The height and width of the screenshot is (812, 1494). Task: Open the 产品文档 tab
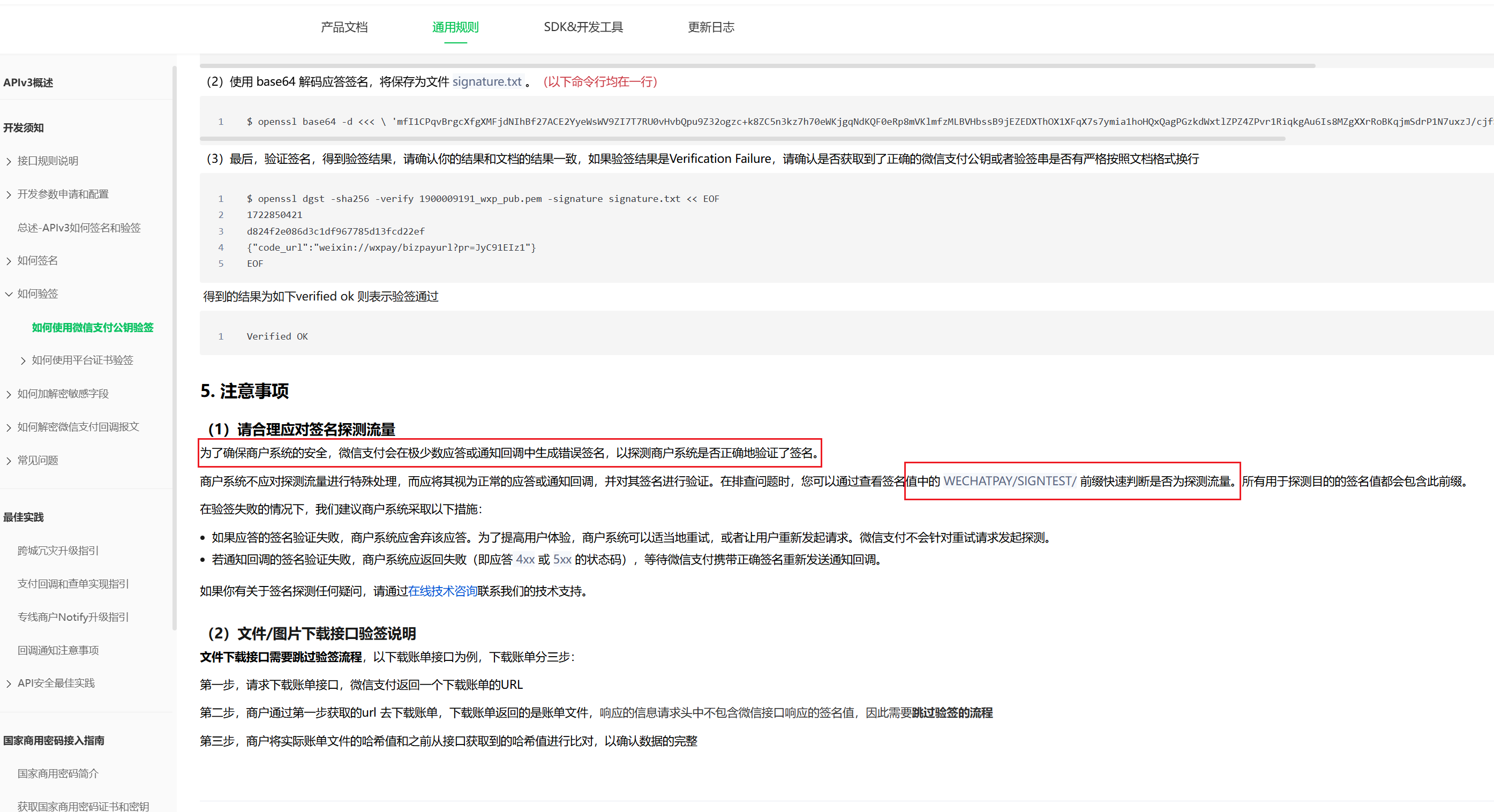pos(344,27)
